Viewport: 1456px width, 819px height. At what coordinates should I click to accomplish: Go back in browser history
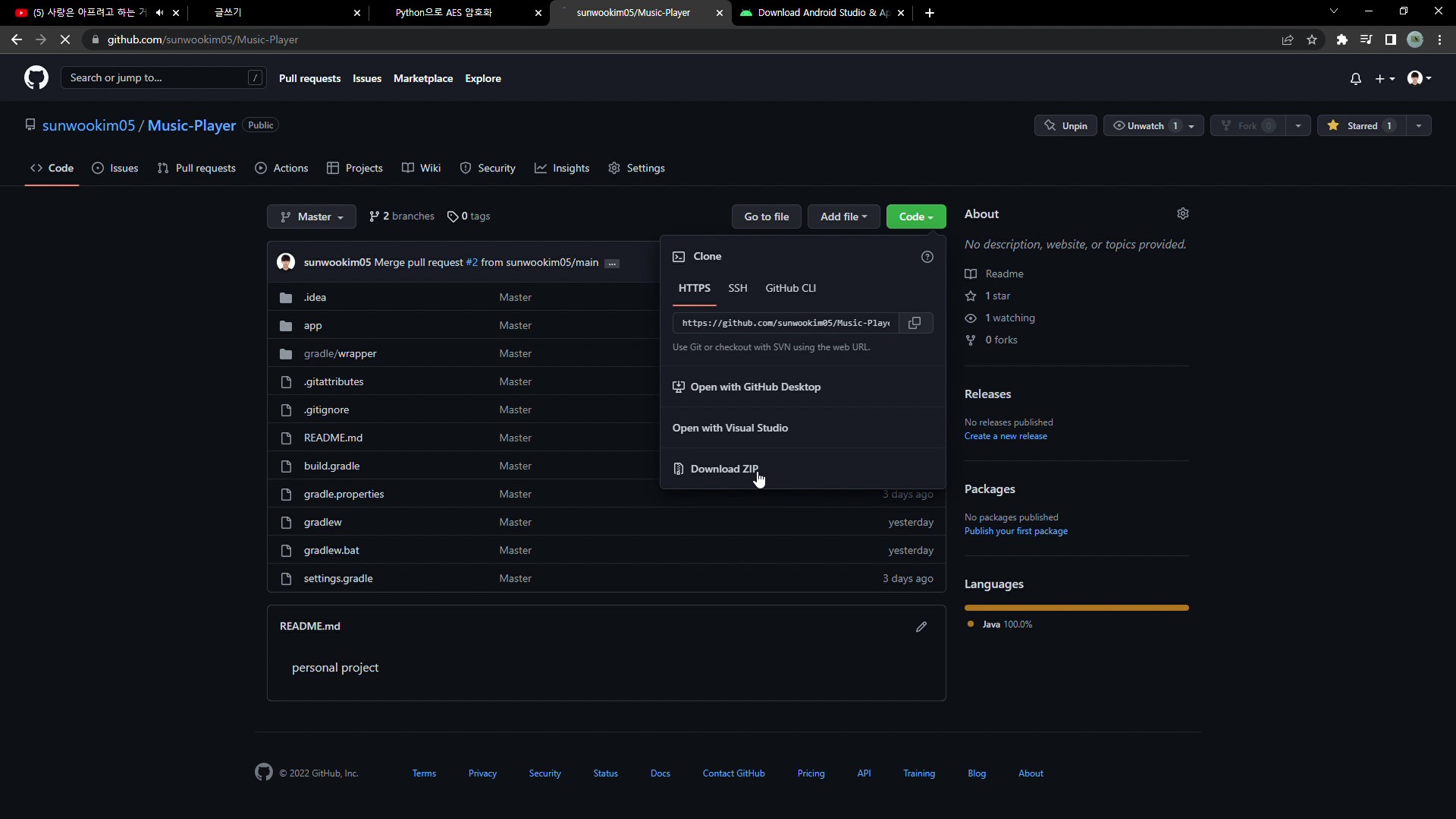pyautogui.click(x=17, y=39)
